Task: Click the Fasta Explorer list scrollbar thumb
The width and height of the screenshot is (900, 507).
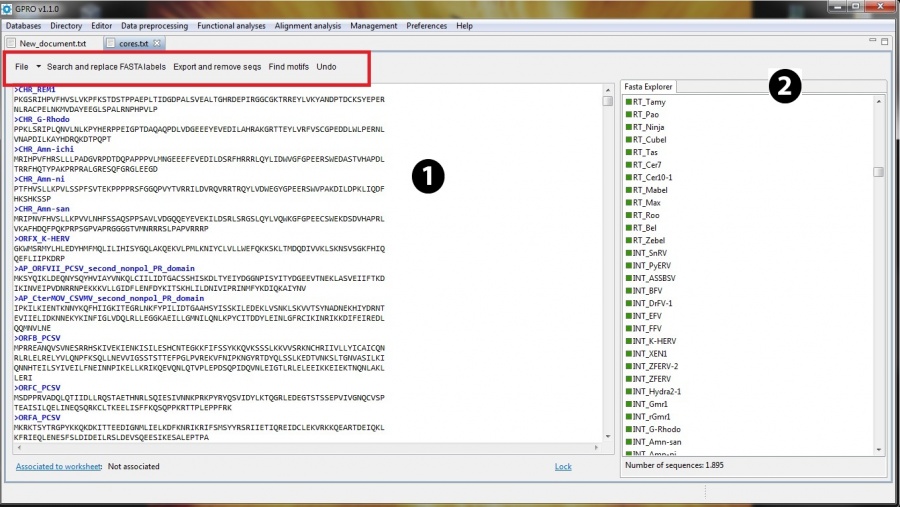Action: pyautogui.click(x=878, y=172)
